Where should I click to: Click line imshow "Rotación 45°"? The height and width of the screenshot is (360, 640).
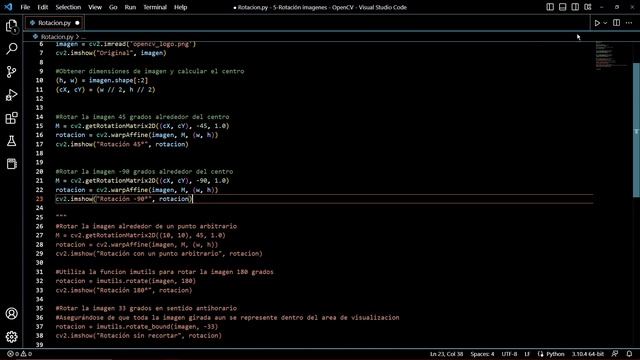click(122, 144)
